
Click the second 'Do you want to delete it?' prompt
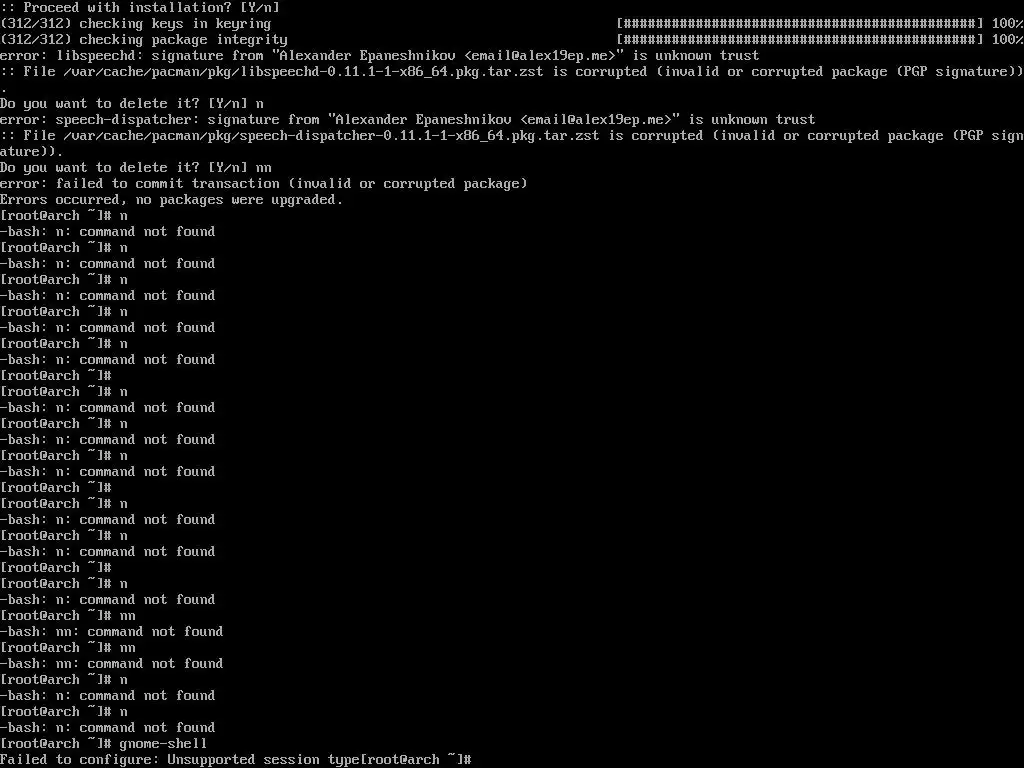(136, 168)
